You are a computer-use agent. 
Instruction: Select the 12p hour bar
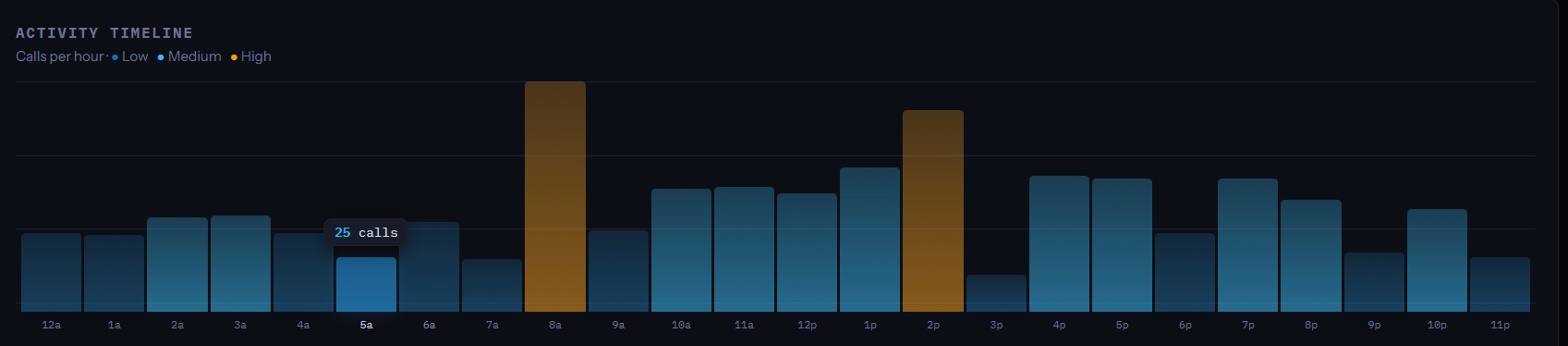807,253
